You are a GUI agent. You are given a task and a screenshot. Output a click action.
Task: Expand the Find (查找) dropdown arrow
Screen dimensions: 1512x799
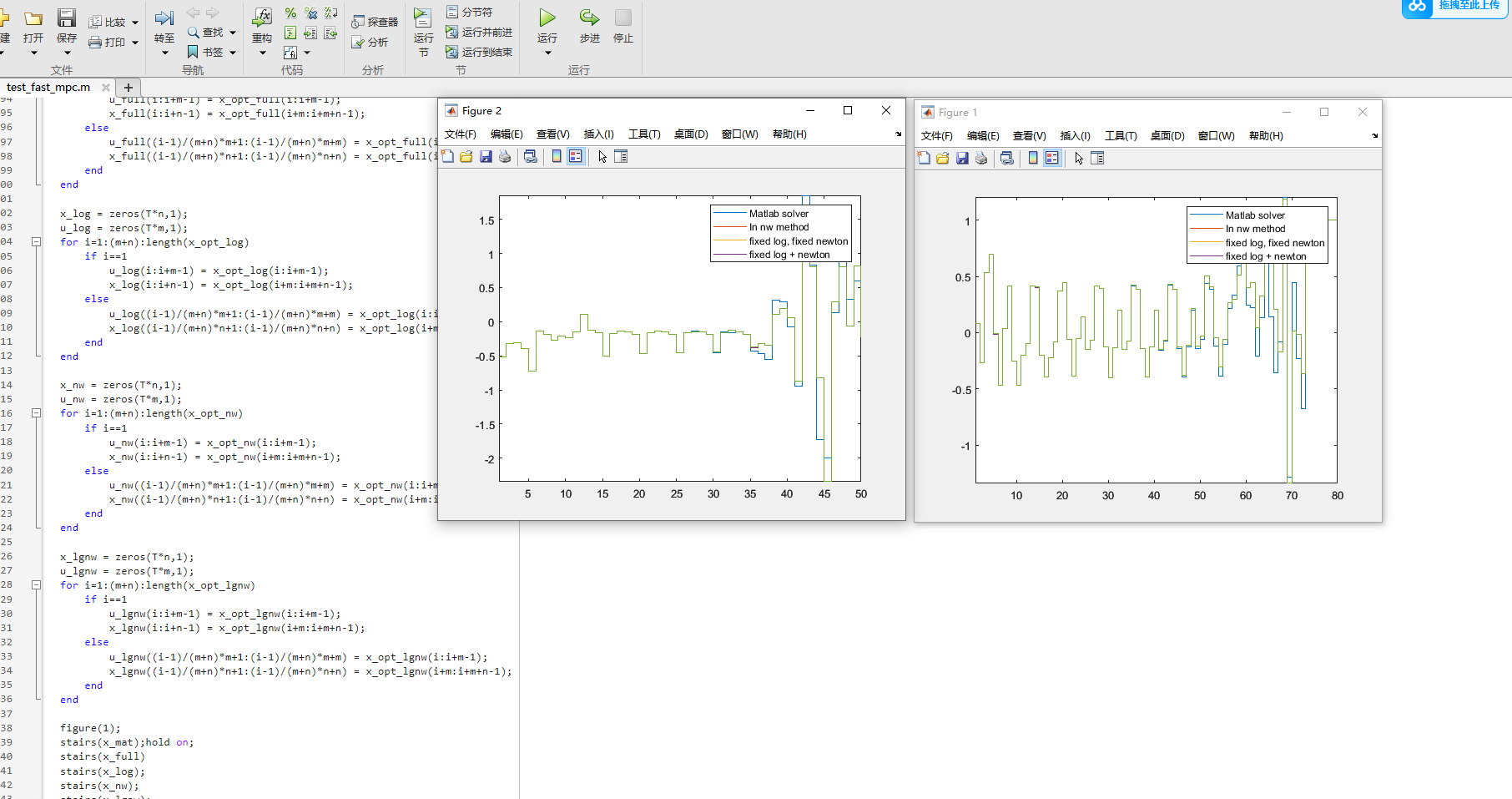click(x=233, y=33)
